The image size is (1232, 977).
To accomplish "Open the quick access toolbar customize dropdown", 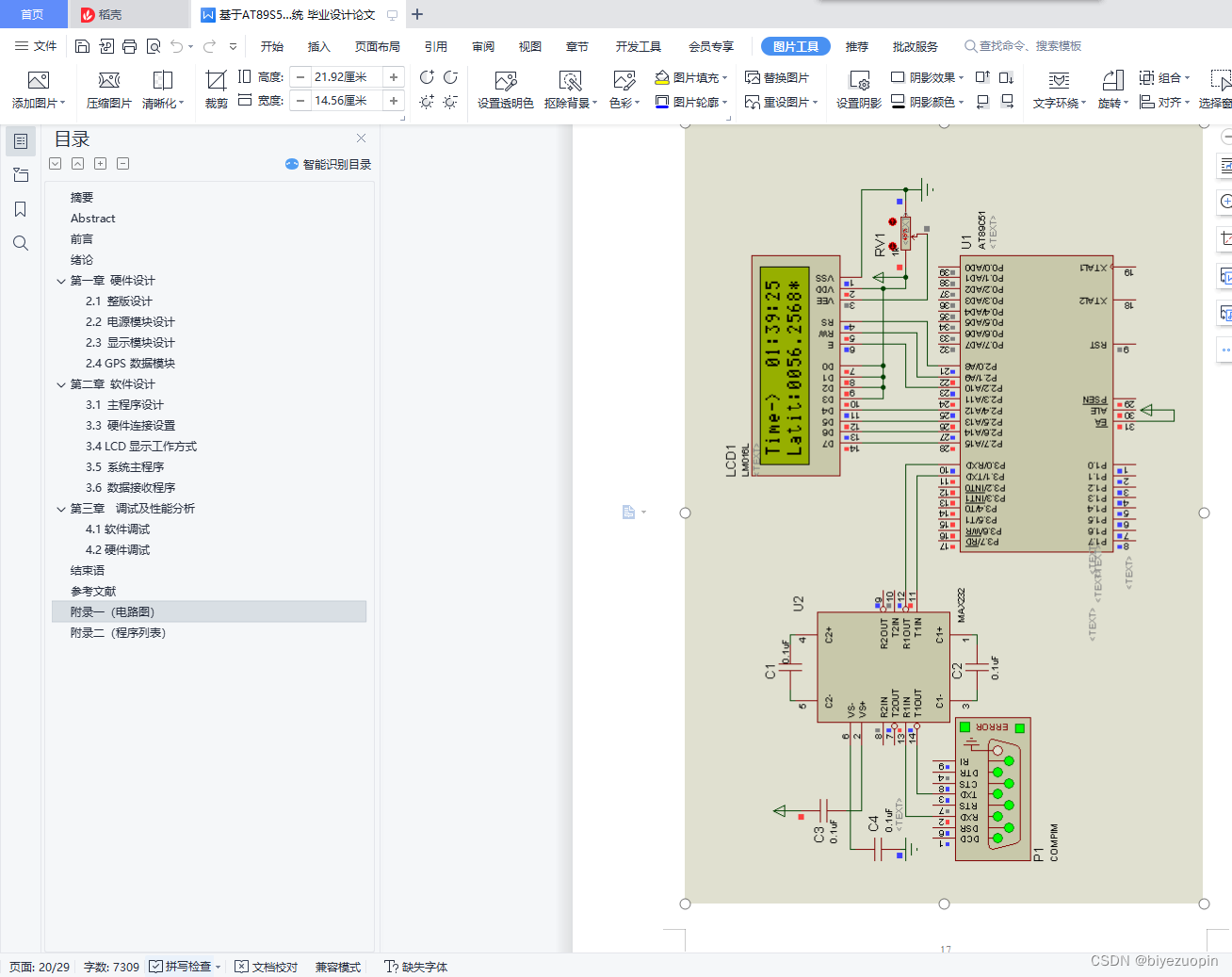I will click(x=233, y=46).
